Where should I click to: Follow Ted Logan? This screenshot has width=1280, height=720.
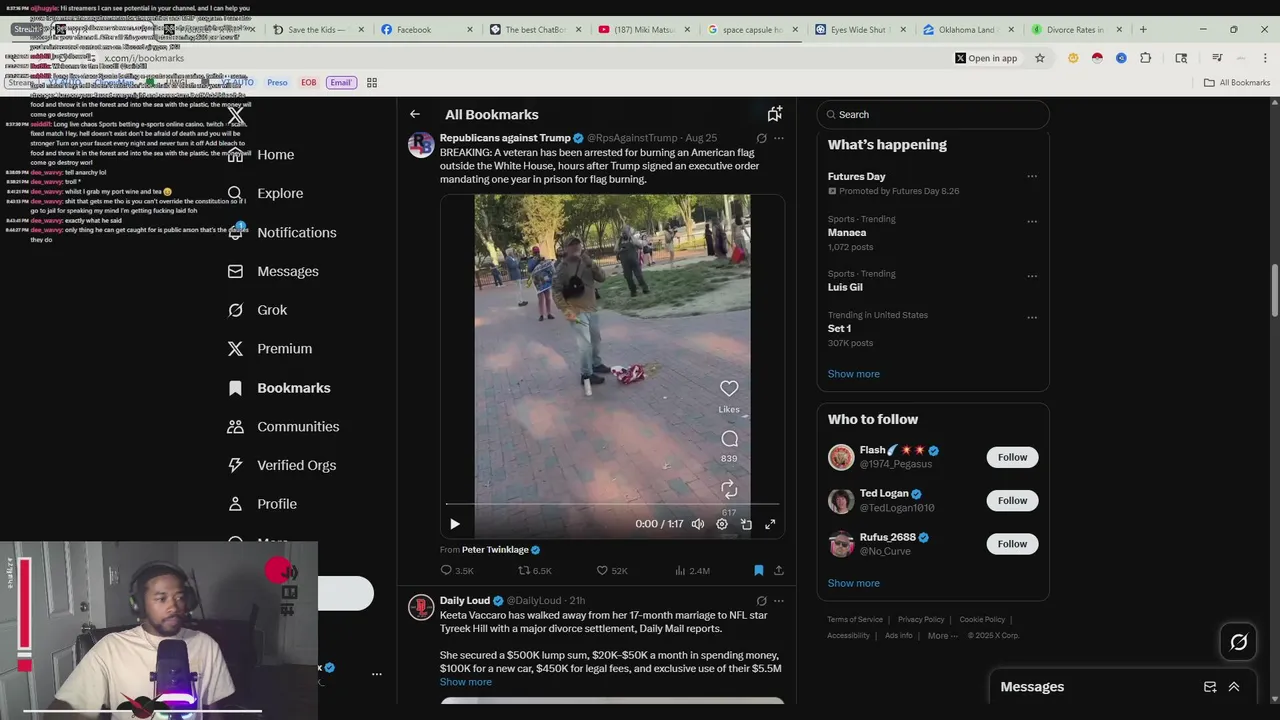click(1012, 500)
